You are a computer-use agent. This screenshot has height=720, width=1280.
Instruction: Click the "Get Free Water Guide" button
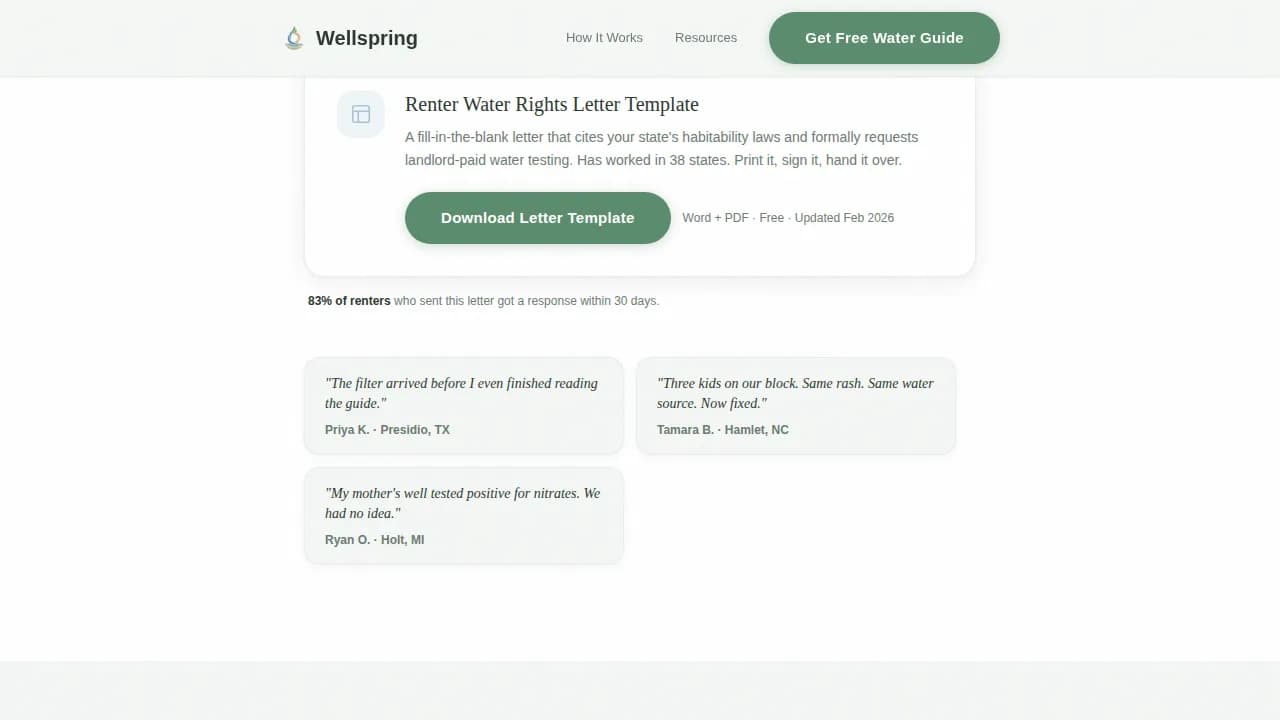884,37
